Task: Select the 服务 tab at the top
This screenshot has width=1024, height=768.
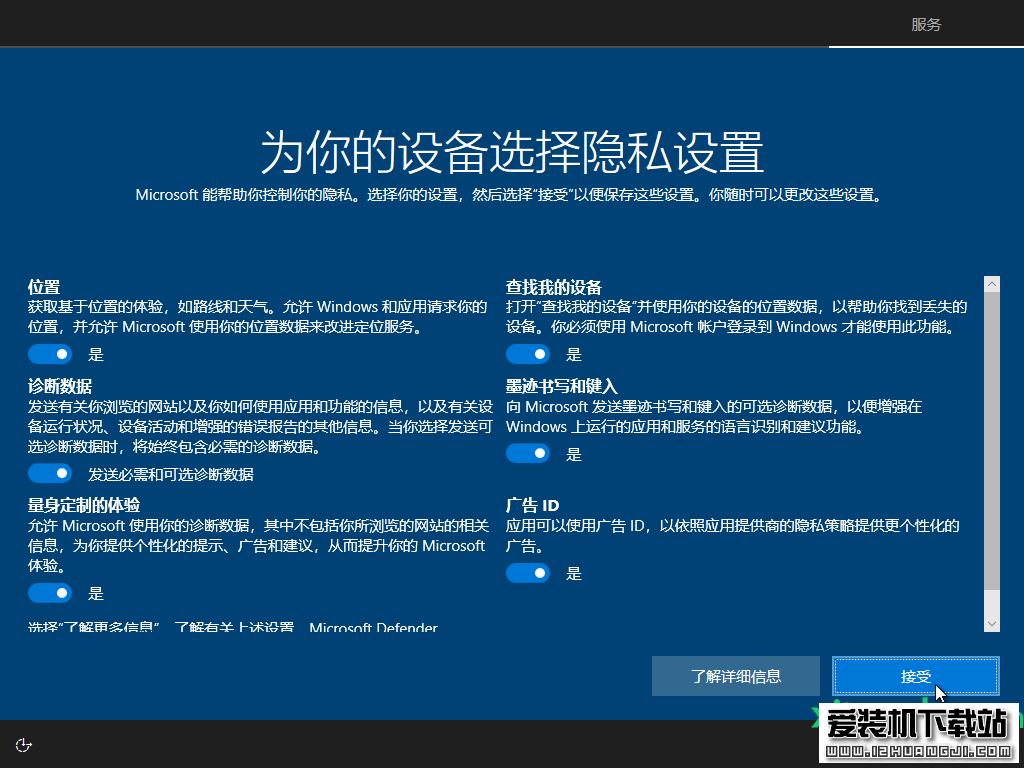Action: point(926,25)
